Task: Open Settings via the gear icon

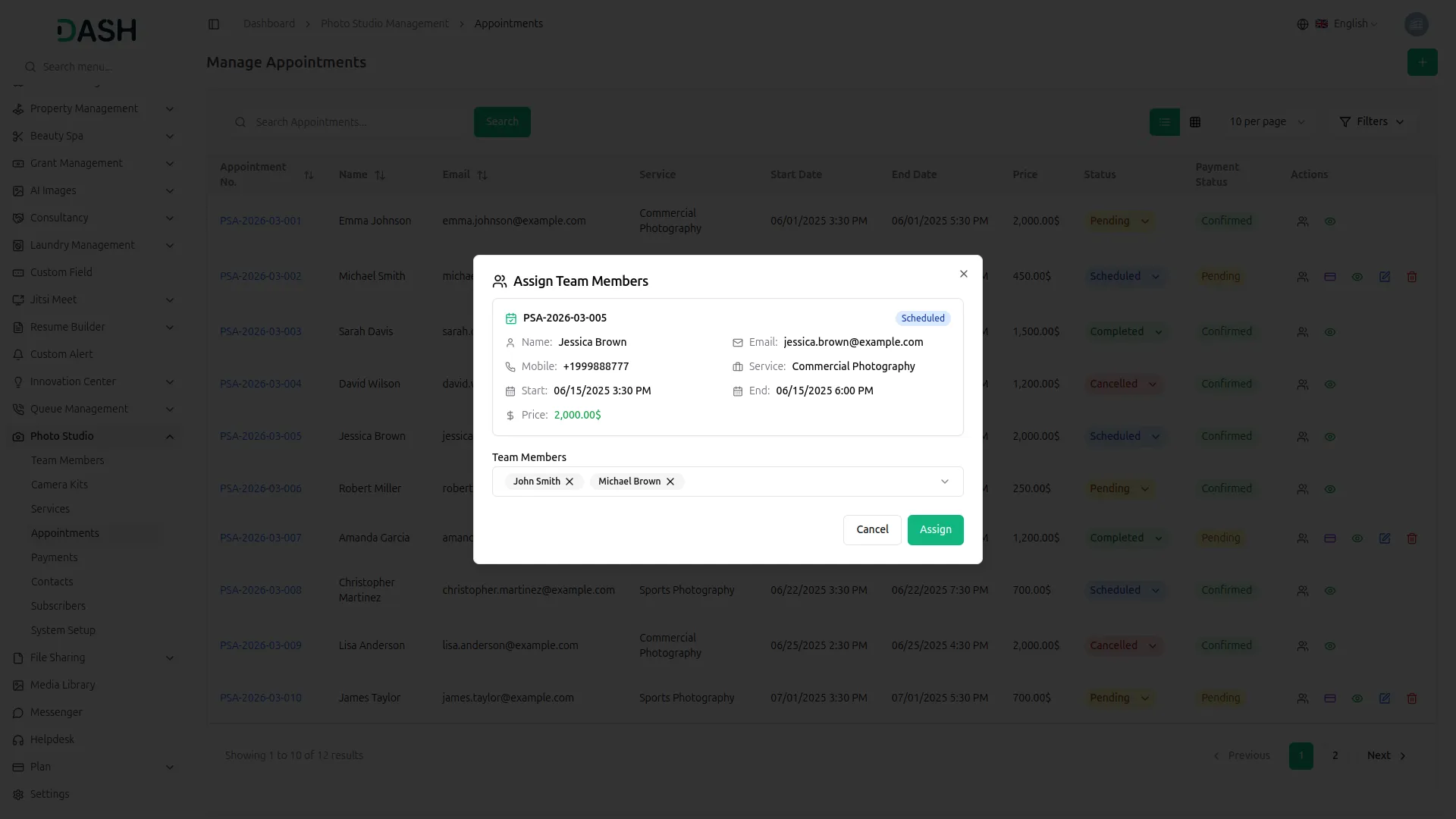Action: [x=18, y=794]
